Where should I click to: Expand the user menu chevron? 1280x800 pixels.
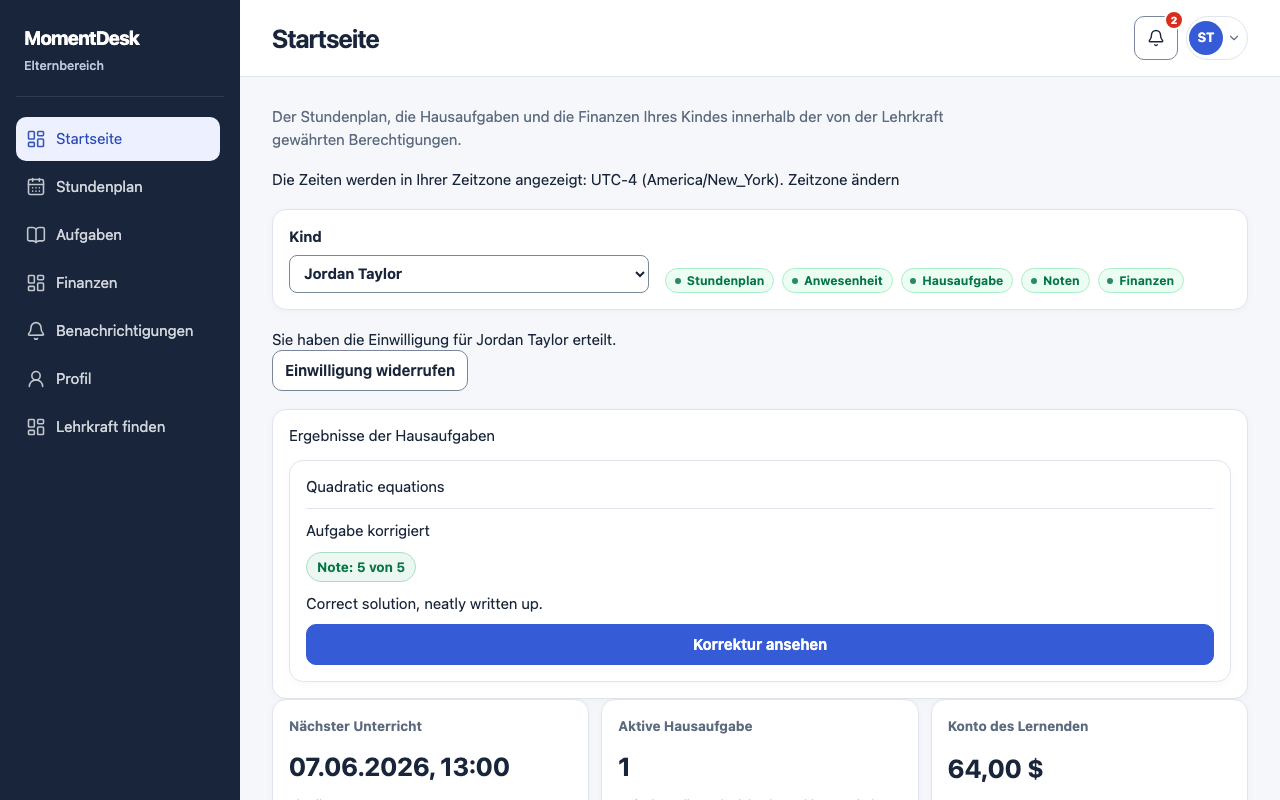click(1234, 38)
